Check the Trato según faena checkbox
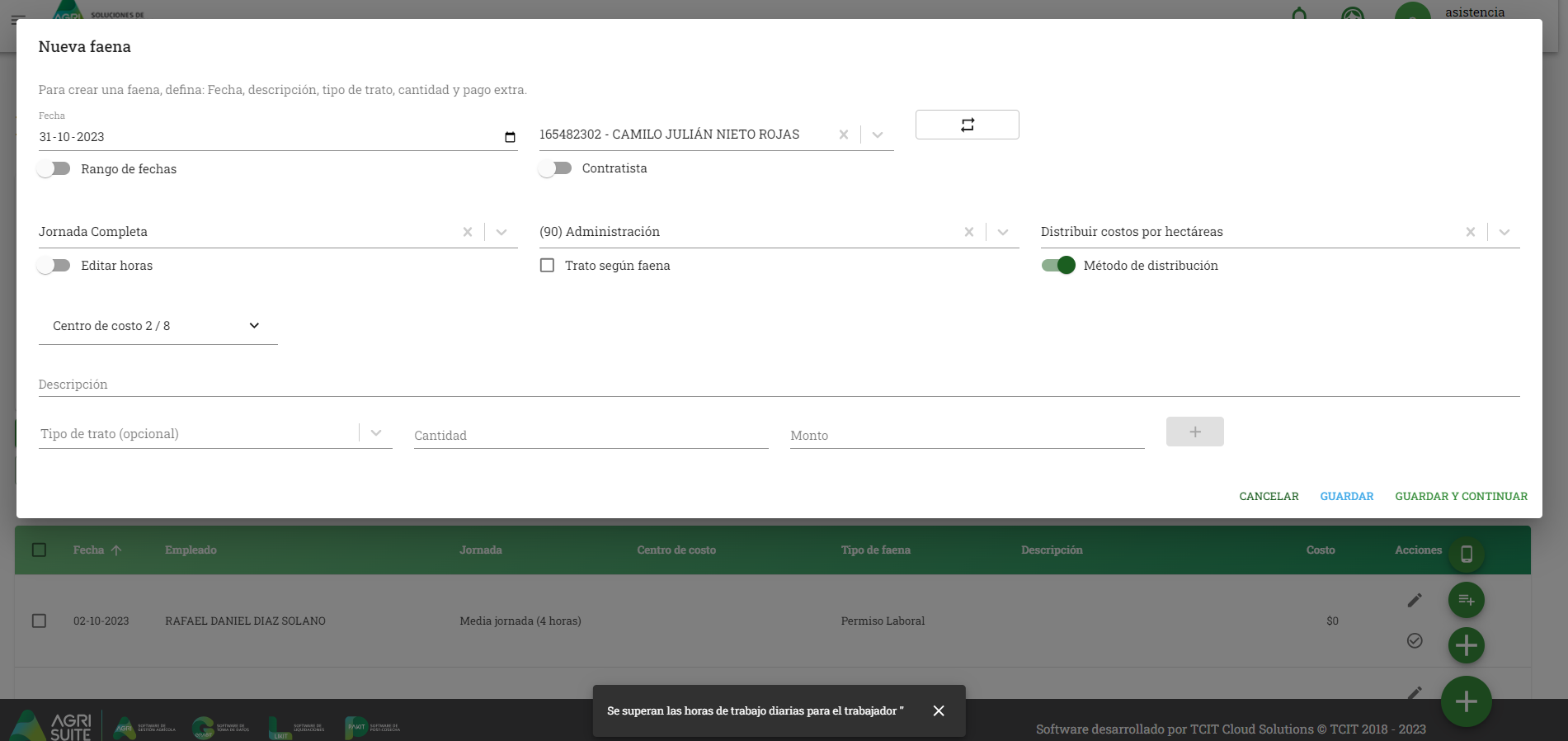The width and height of the screenshot is (1568, 741). pyautogui.click(x=547, y=265)
